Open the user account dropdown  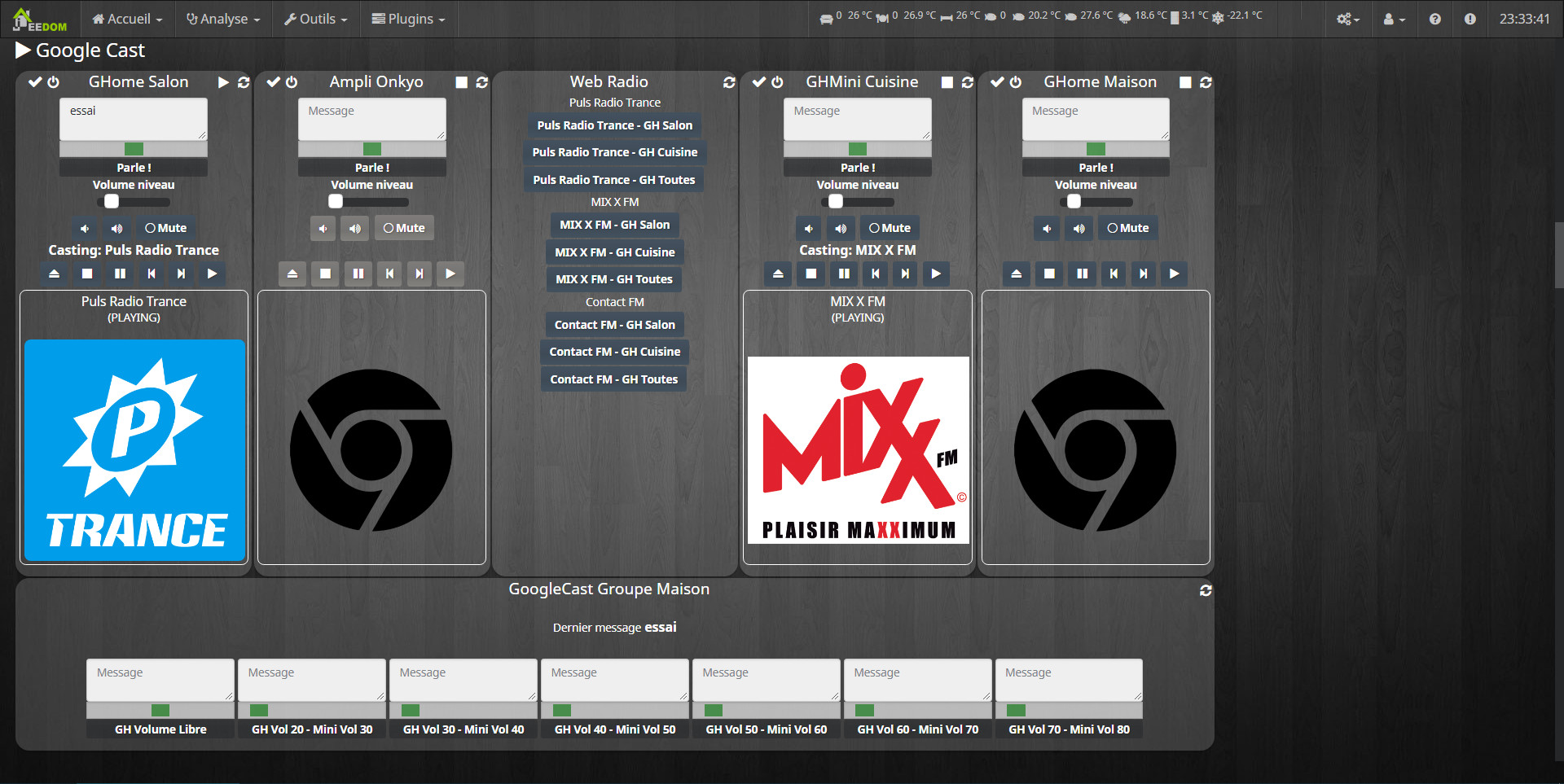(x=1395, y=19)
